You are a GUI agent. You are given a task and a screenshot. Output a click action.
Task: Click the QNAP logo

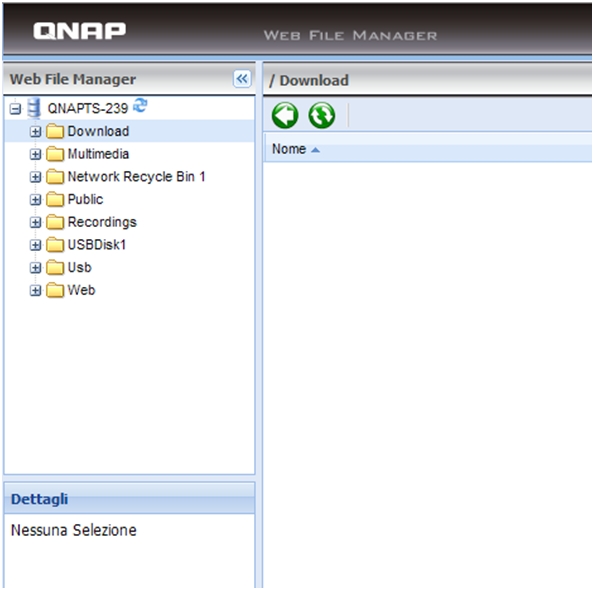pyautogui.click(x=80, y=31)
